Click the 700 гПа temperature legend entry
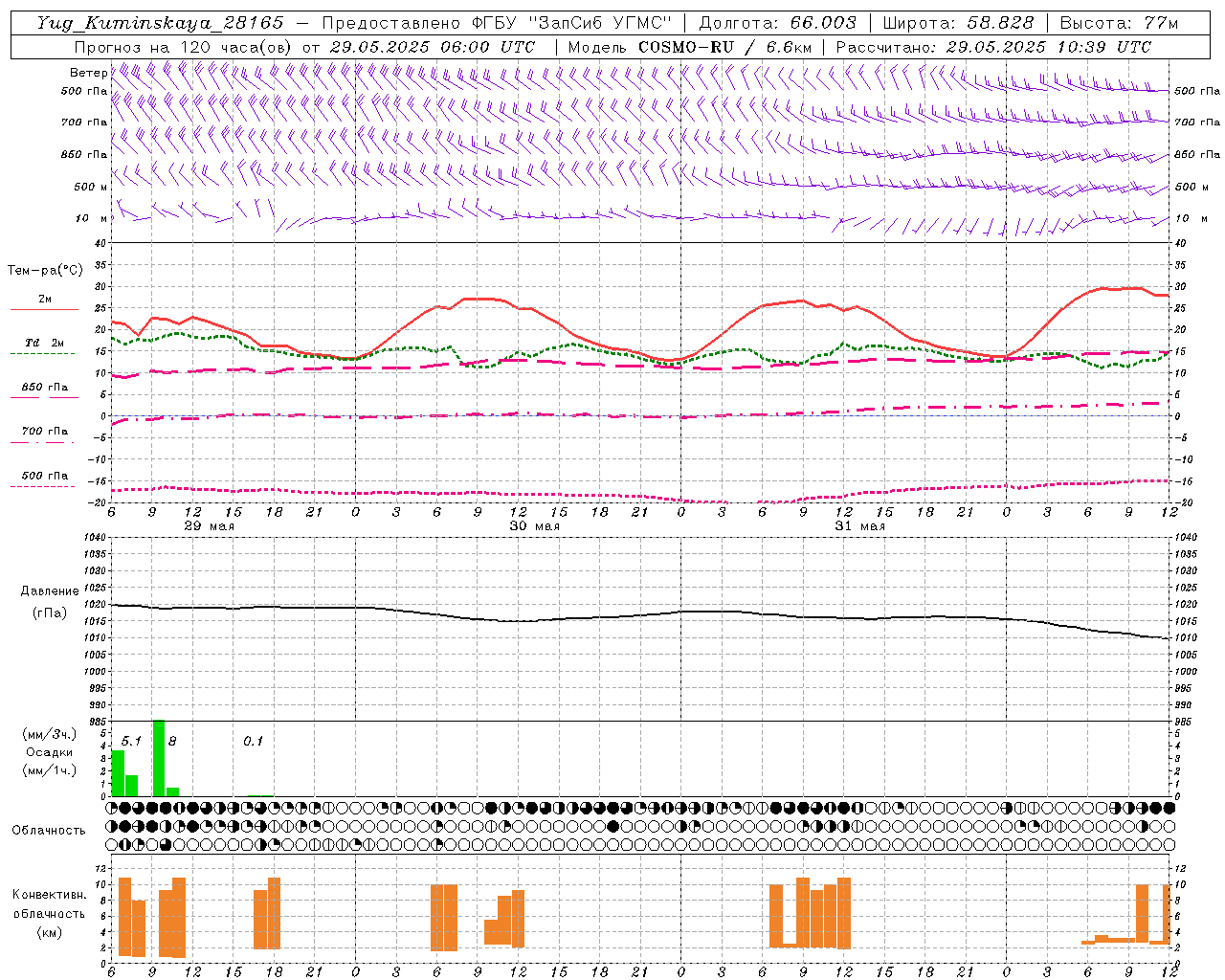The width and height of the screenshot is (1225, 980). pos(44,432)
